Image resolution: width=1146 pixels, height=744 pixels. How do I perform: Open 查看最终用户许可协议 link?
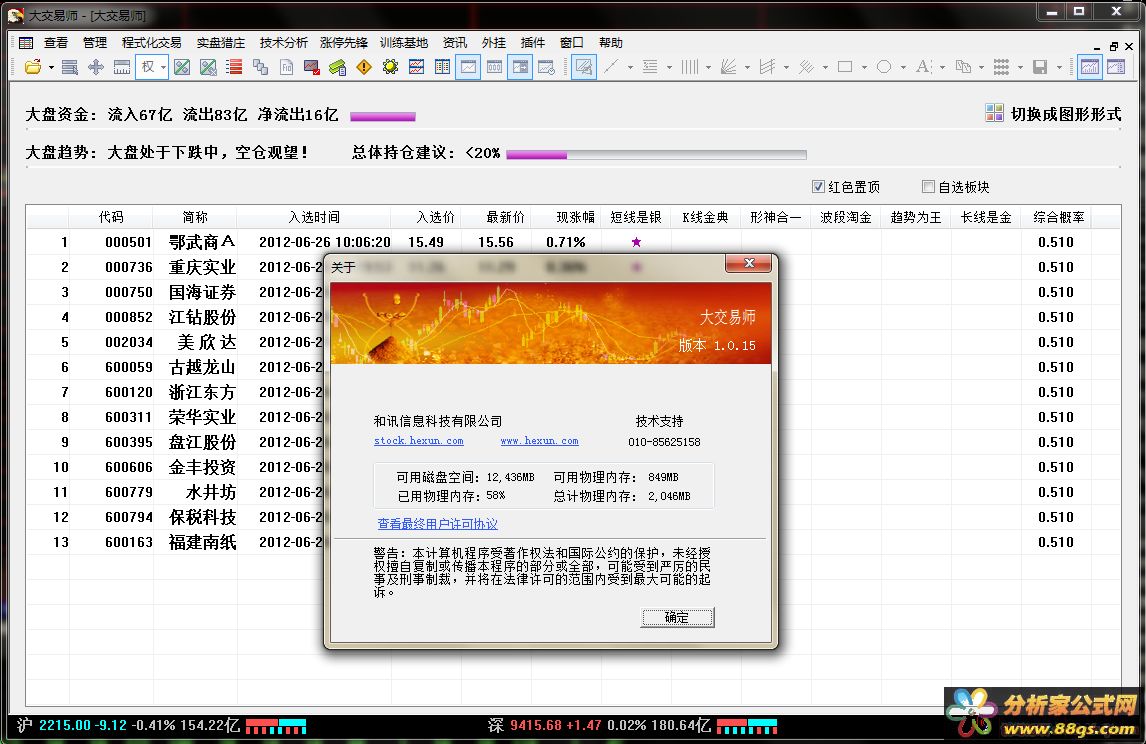[437, 524]
